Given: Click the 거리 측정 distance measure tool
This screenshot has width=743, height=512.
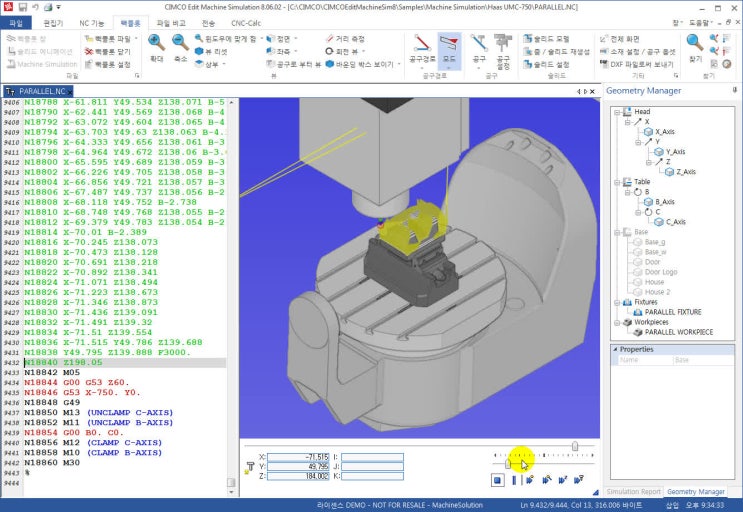Looking at the screenshot, I should [343, 38].
